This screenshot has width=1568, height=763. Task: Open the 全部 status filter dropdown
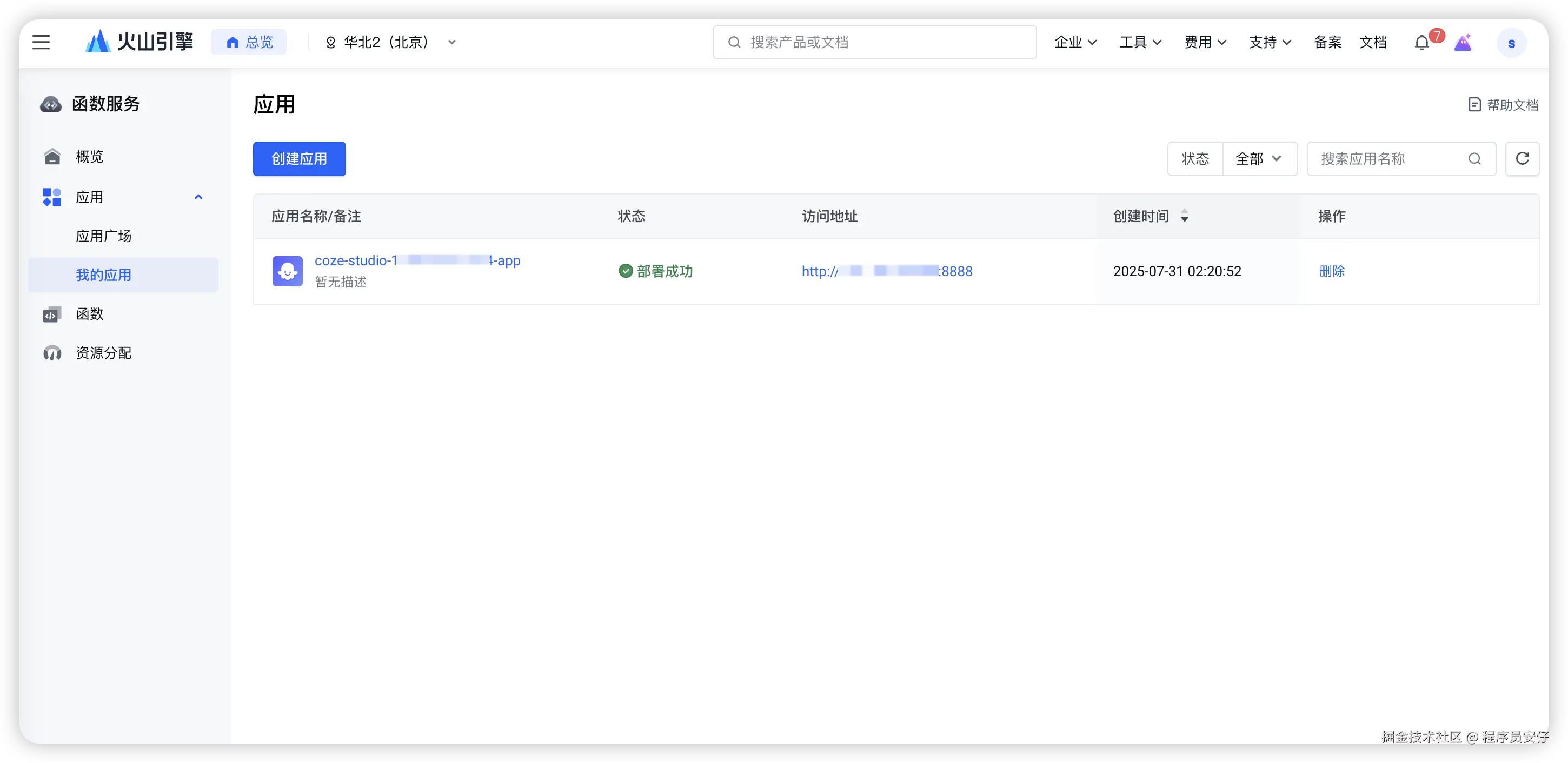[1259, 159]
